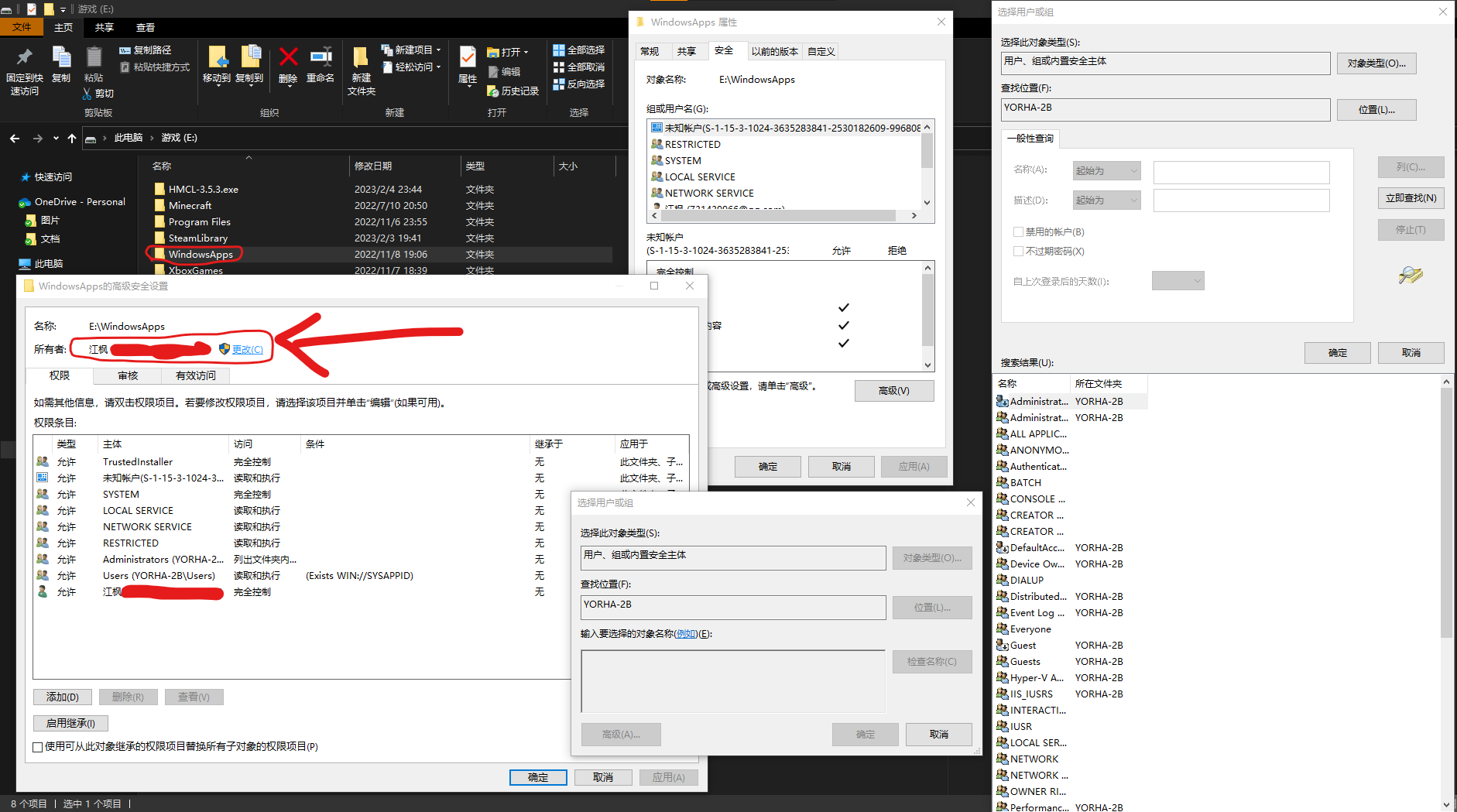1457x812 pixels.
Task: Click the Copy icon in ribbon
Action: pyautogui.click(x=61, y=57)
